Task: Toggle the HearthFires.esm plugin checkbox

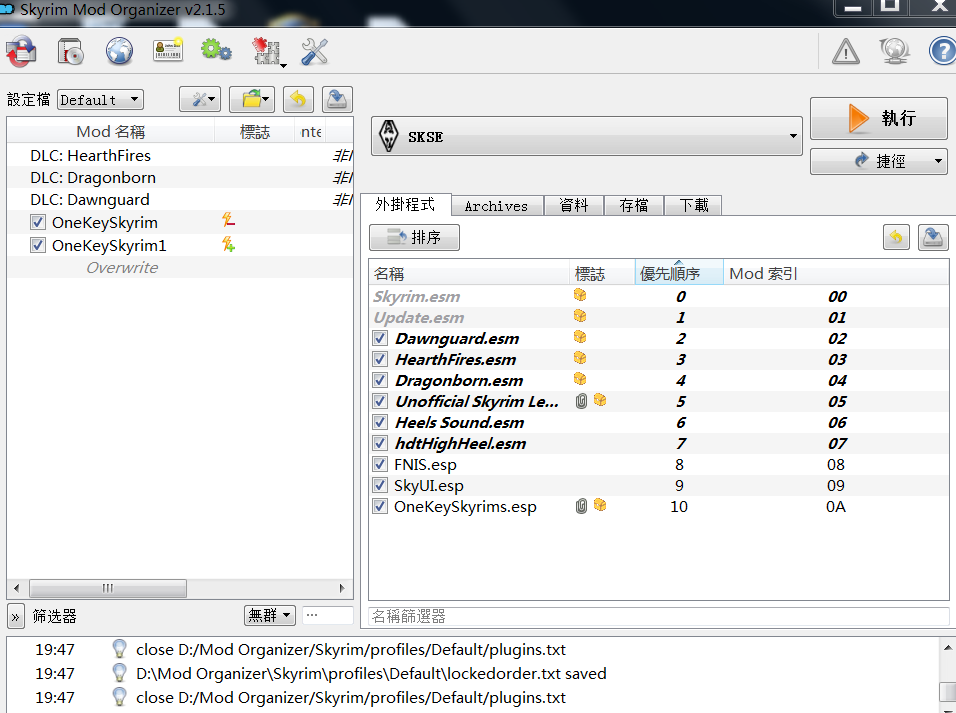Action: pos(380,359)
